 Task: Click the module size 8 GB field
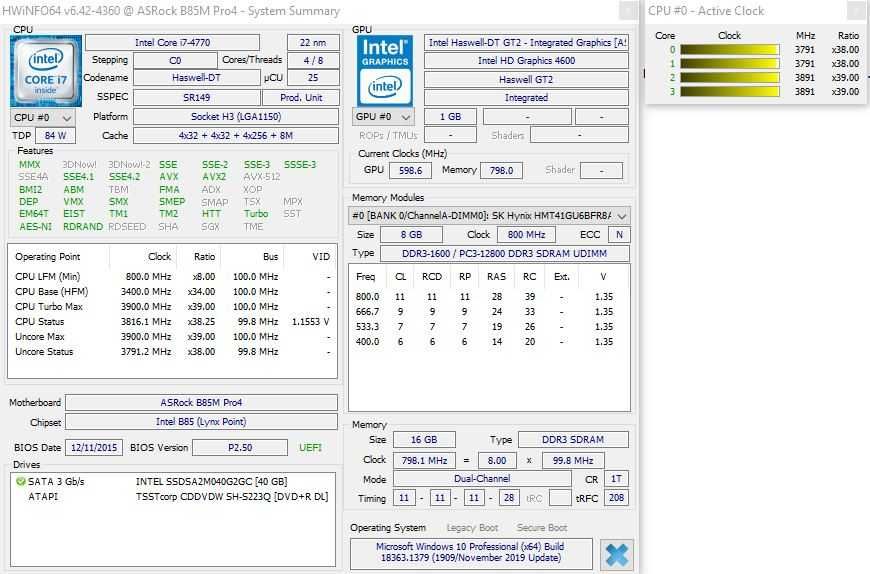411,235
